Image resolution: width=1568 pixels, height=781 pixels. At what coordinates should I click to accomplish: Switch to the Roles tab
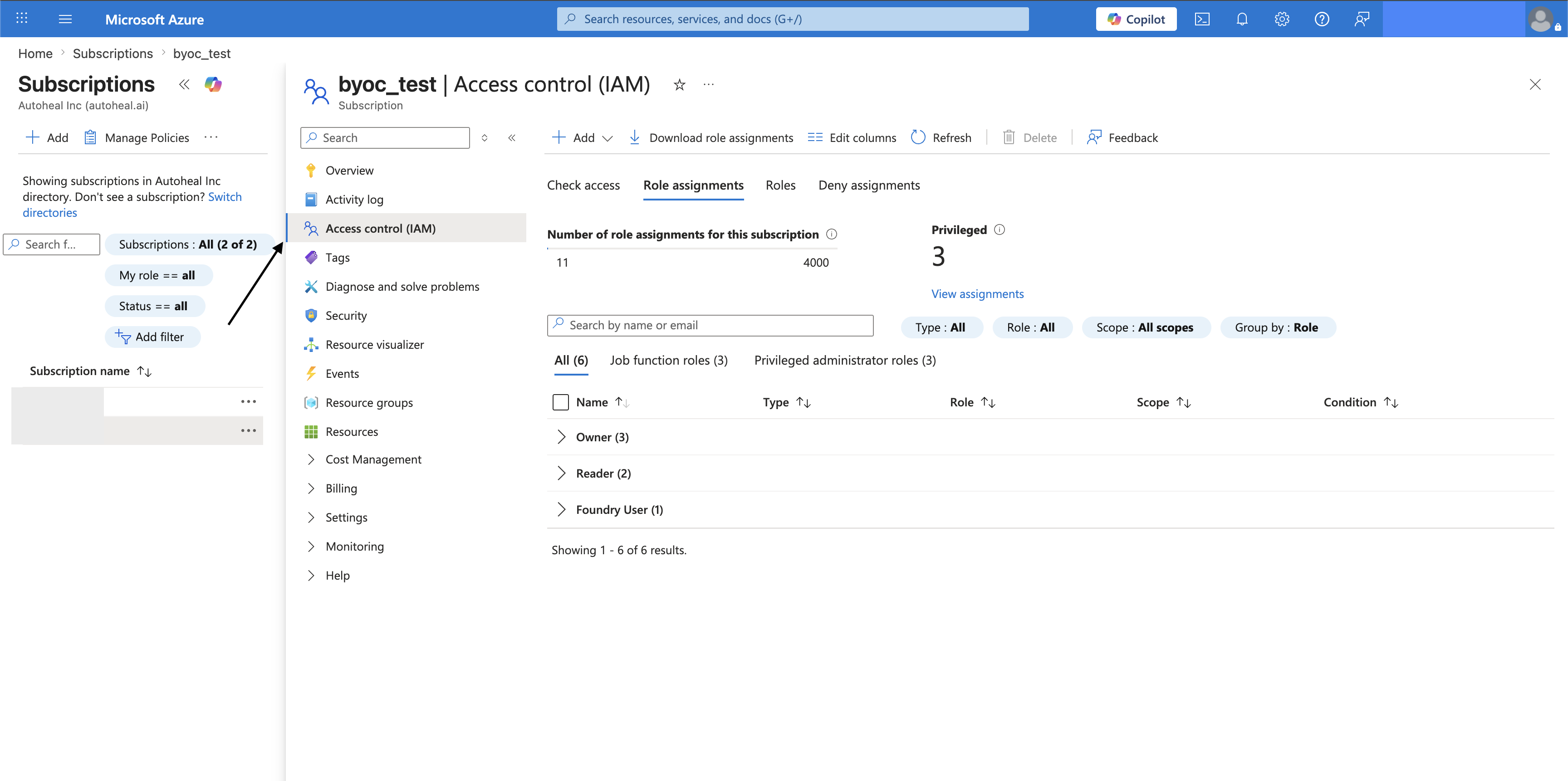coord(780,185)
